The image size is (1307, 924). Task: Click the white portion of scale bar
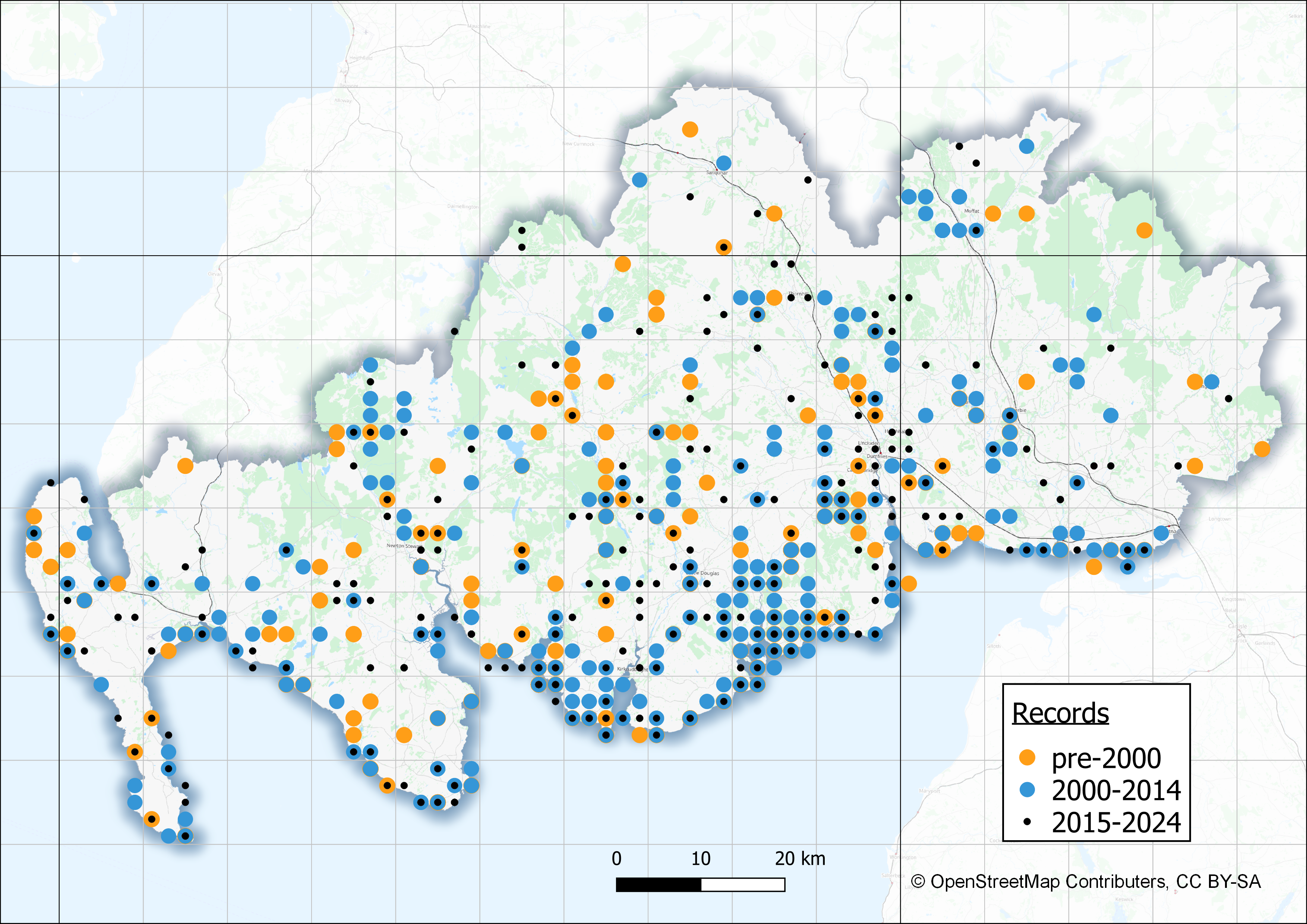tap(743, 885)
